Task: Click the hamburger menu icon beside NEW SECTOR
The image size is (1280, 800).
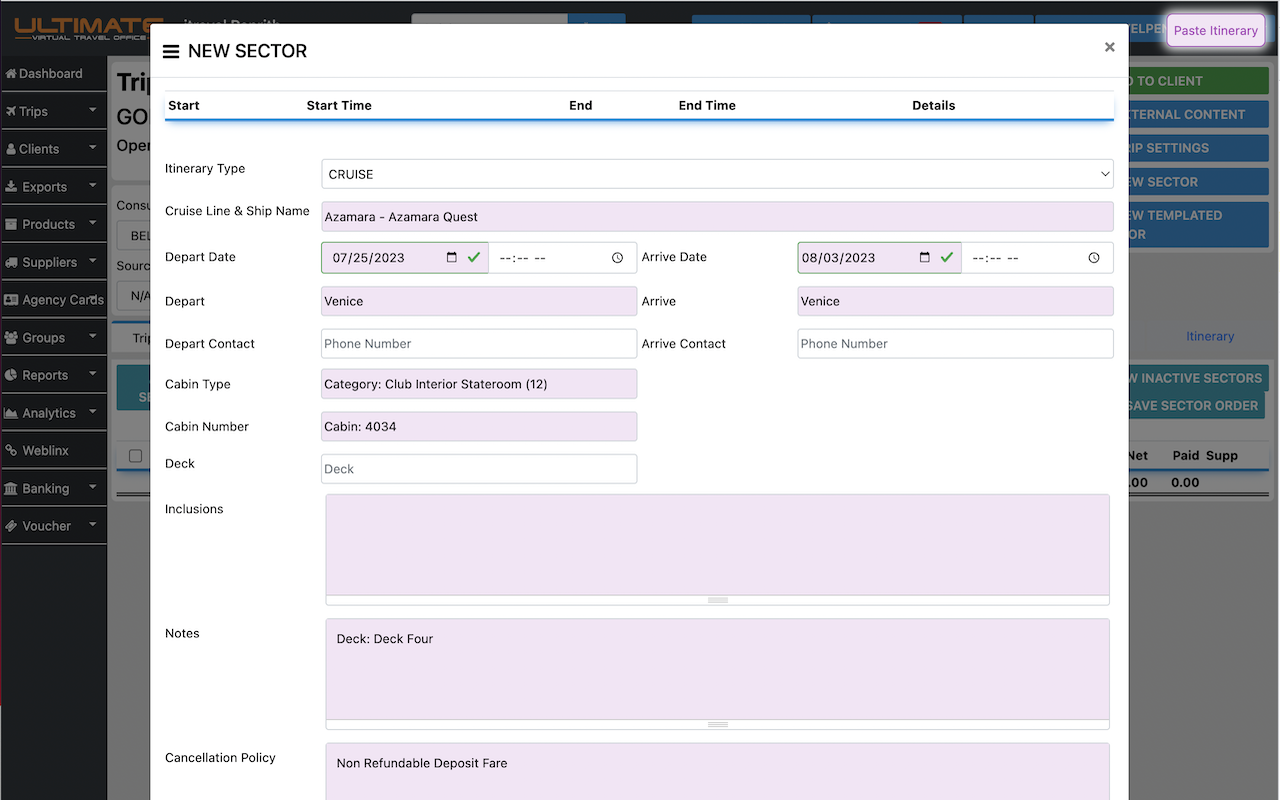Action: 171,51
